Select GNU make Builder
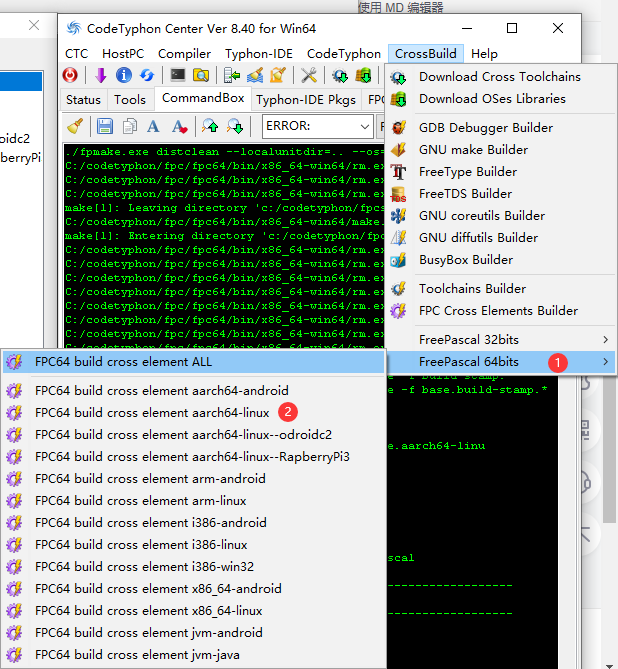The height and width of the screenshot is (669, 618). coord(501,150)
